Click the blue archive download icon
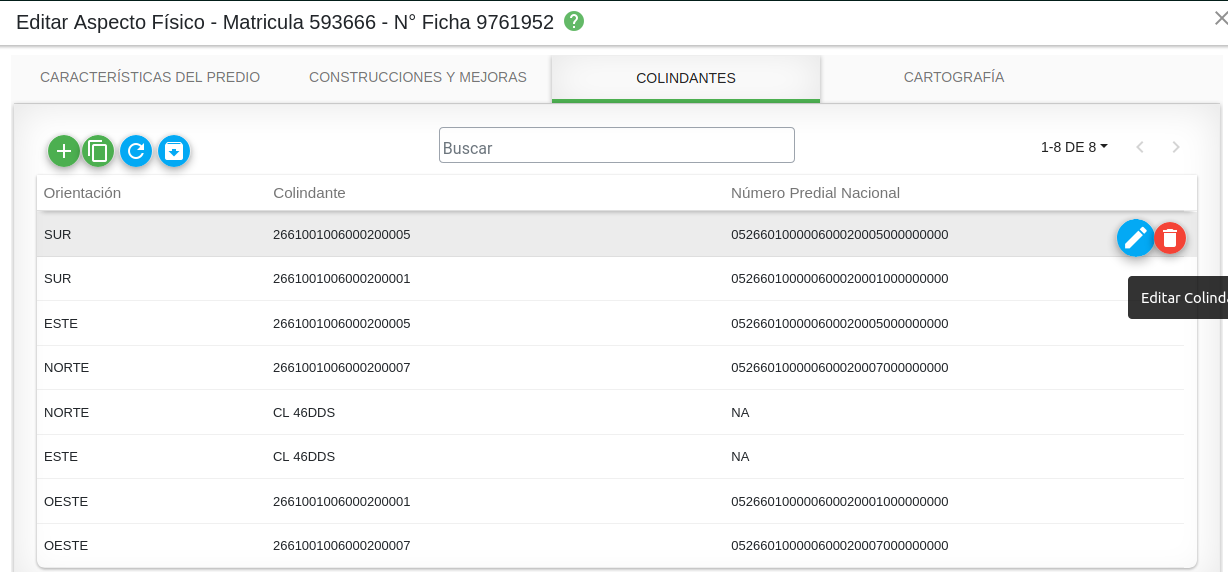The width and height of the screenshot is (1228, 572). pyautogui.click(x=174, y=151)
